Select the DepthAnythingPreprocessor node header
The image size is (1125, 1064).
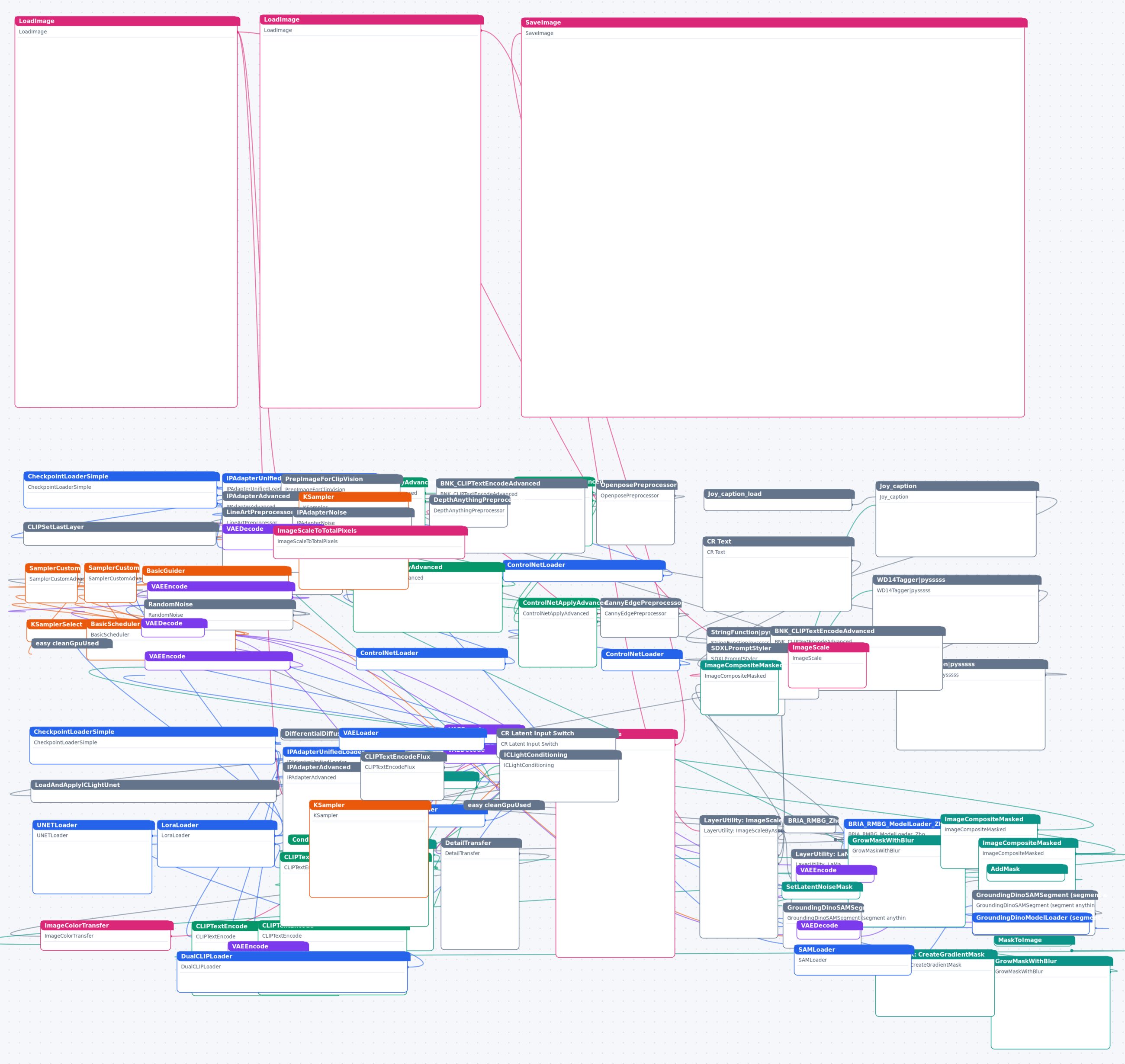click(470, 500)
